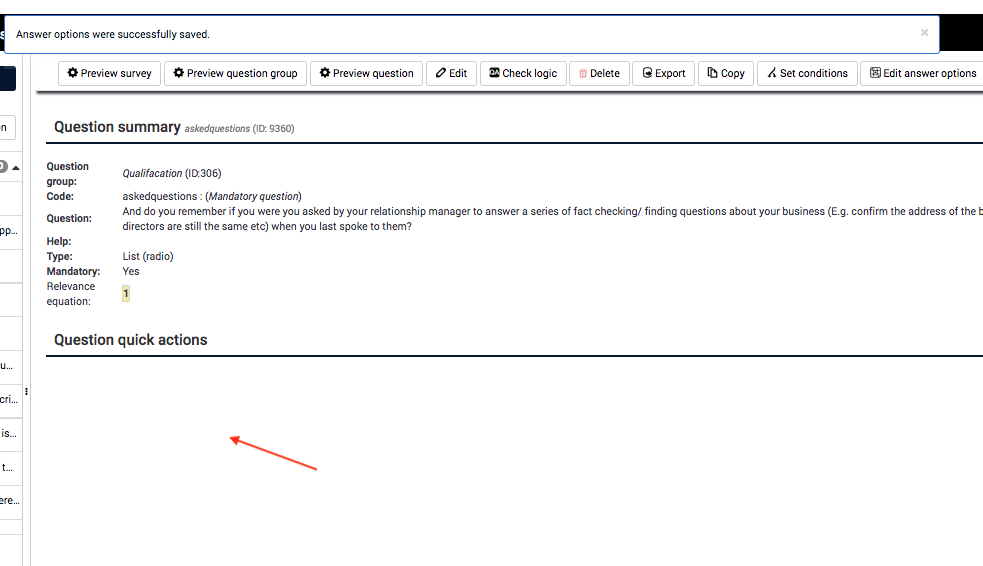Click the Mandatory value Yes
983x566 pixels.
click(x=131, y=271)
